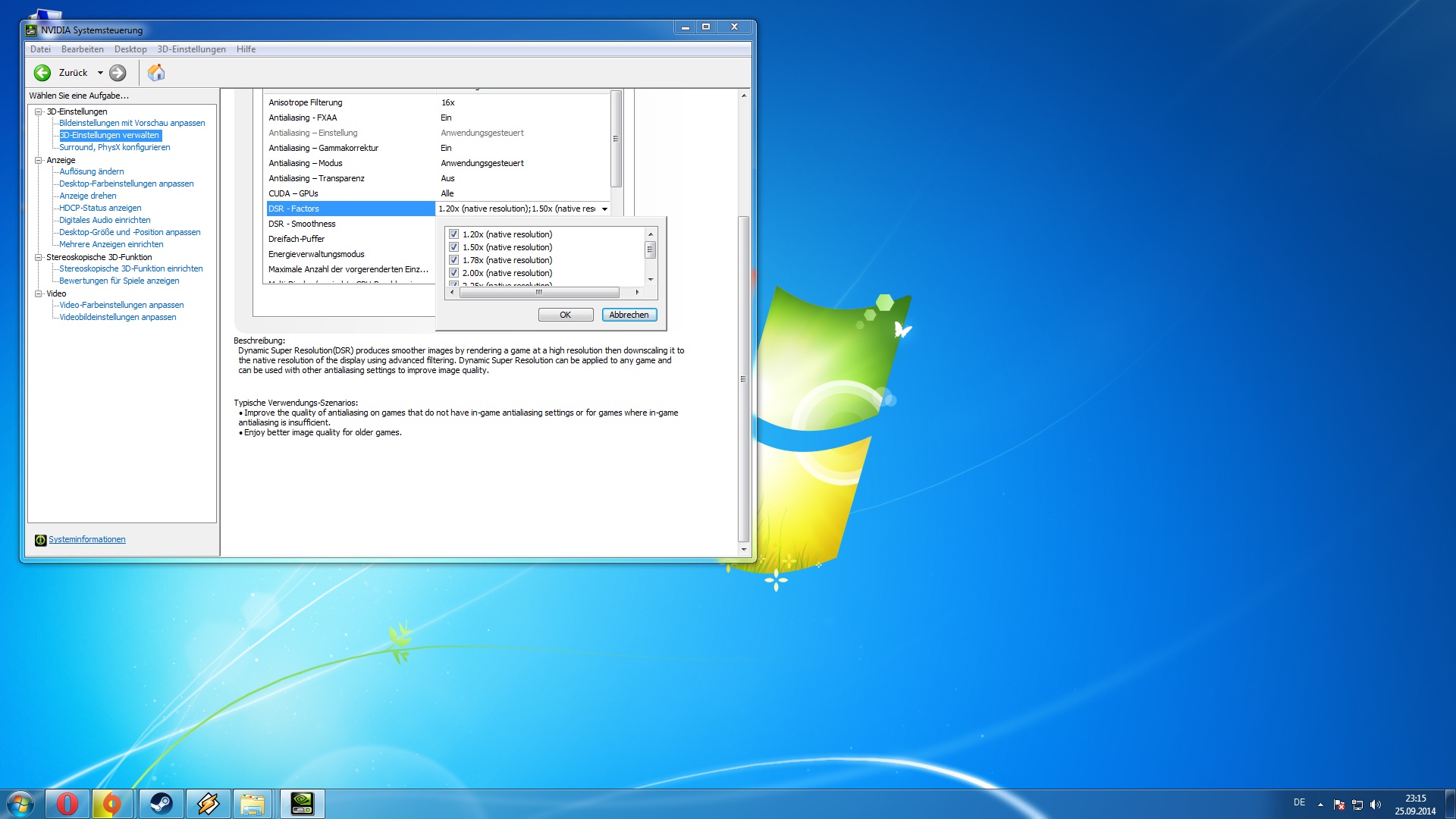Click the Home icon in toolbar
1456x819 pixels.
[x=156, y=73]
